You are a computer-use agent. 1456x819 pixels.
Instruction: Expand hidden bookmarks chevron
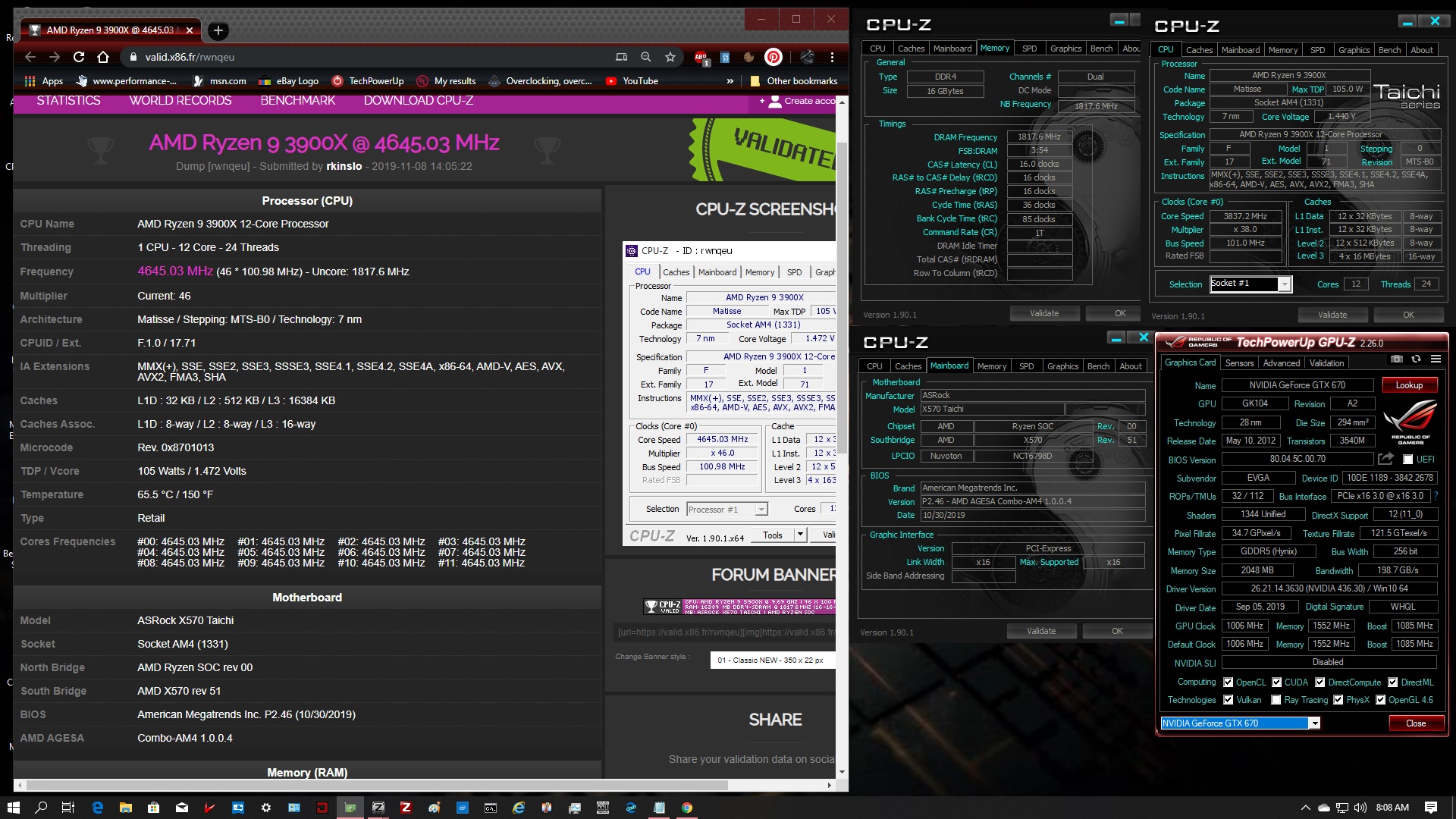730,81
